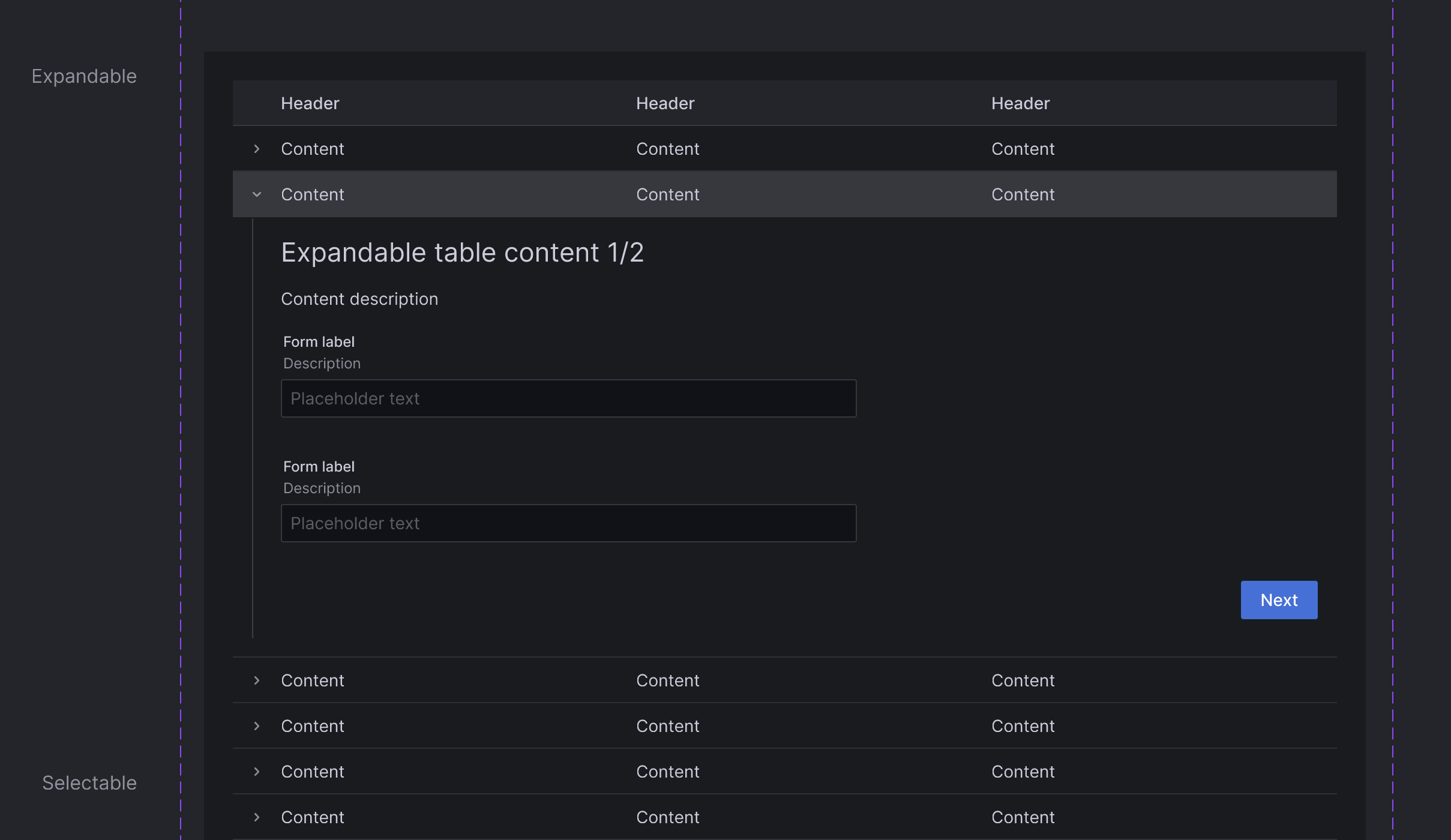Expand the fourth table row chevron

pos(257,726)
